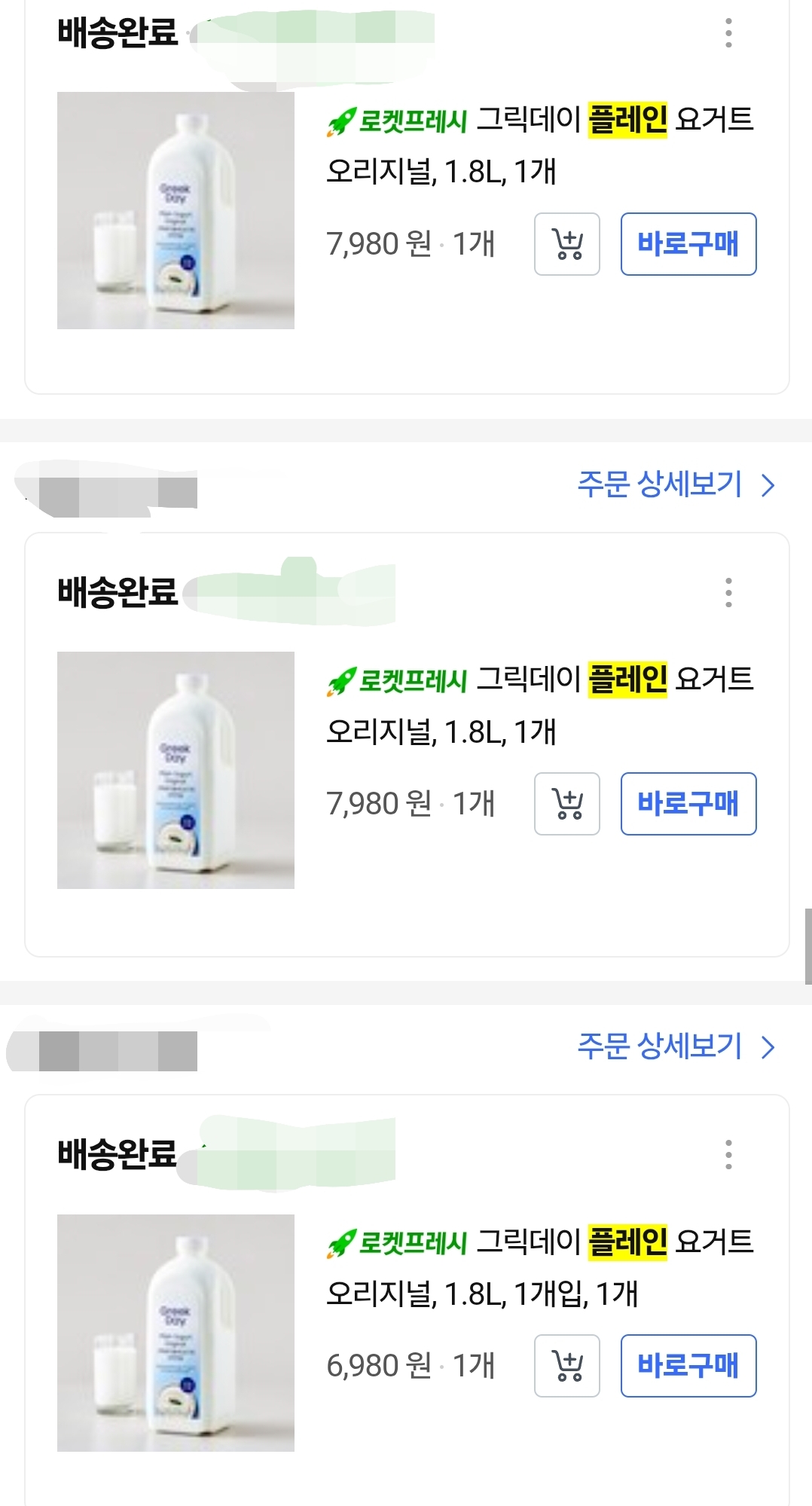Open second yogurt product thumbnail
812x1506 pixels.
point(176,770)
